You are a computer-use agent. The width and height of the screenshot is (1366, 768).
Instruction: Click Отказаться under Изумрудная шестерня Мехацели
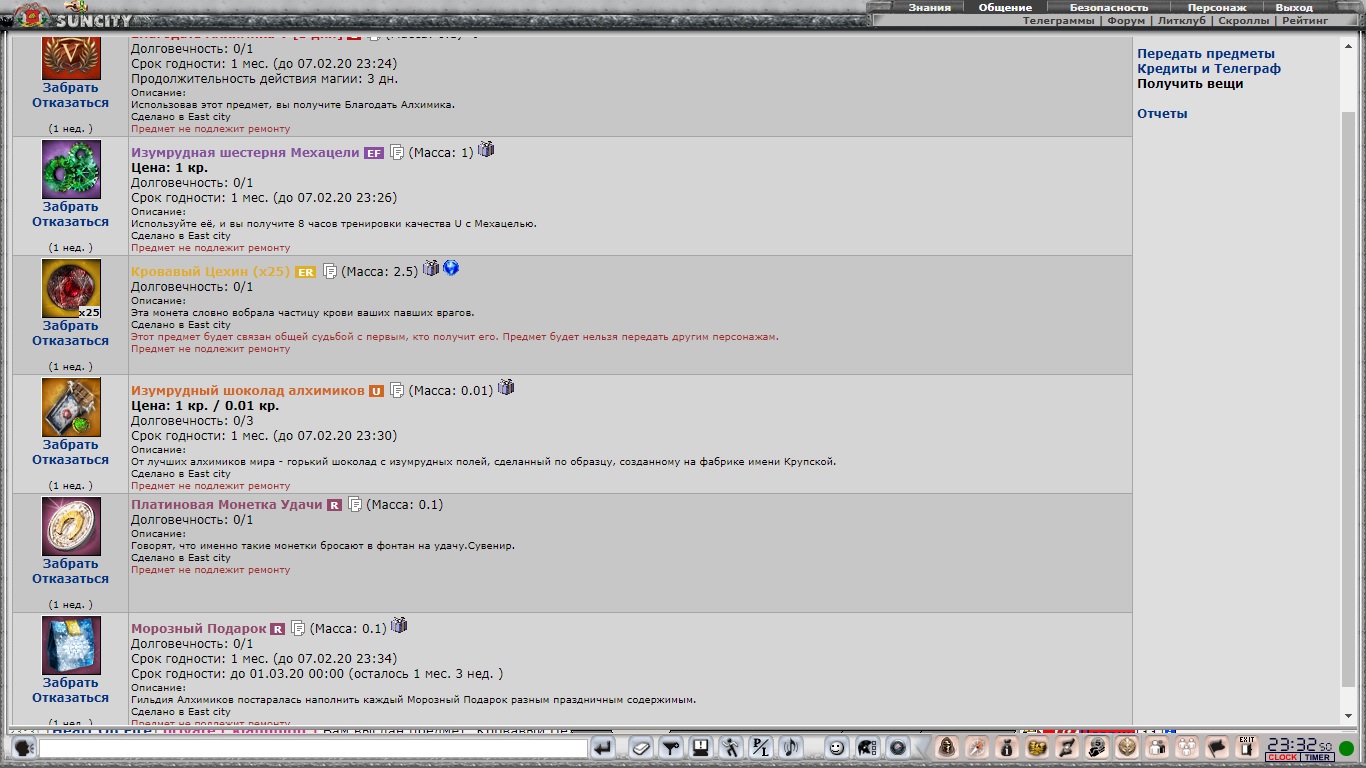70,222
